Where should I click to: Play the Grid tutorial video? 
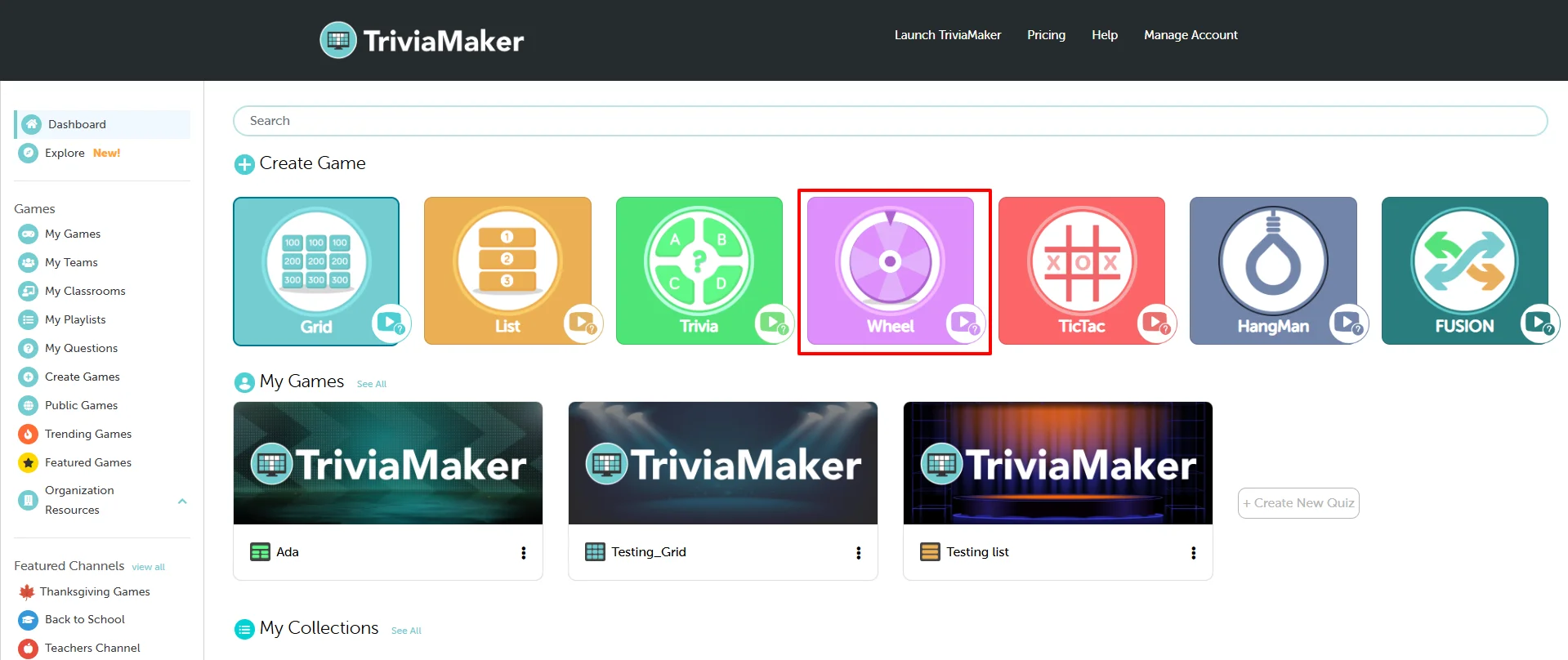coord(391,323)
